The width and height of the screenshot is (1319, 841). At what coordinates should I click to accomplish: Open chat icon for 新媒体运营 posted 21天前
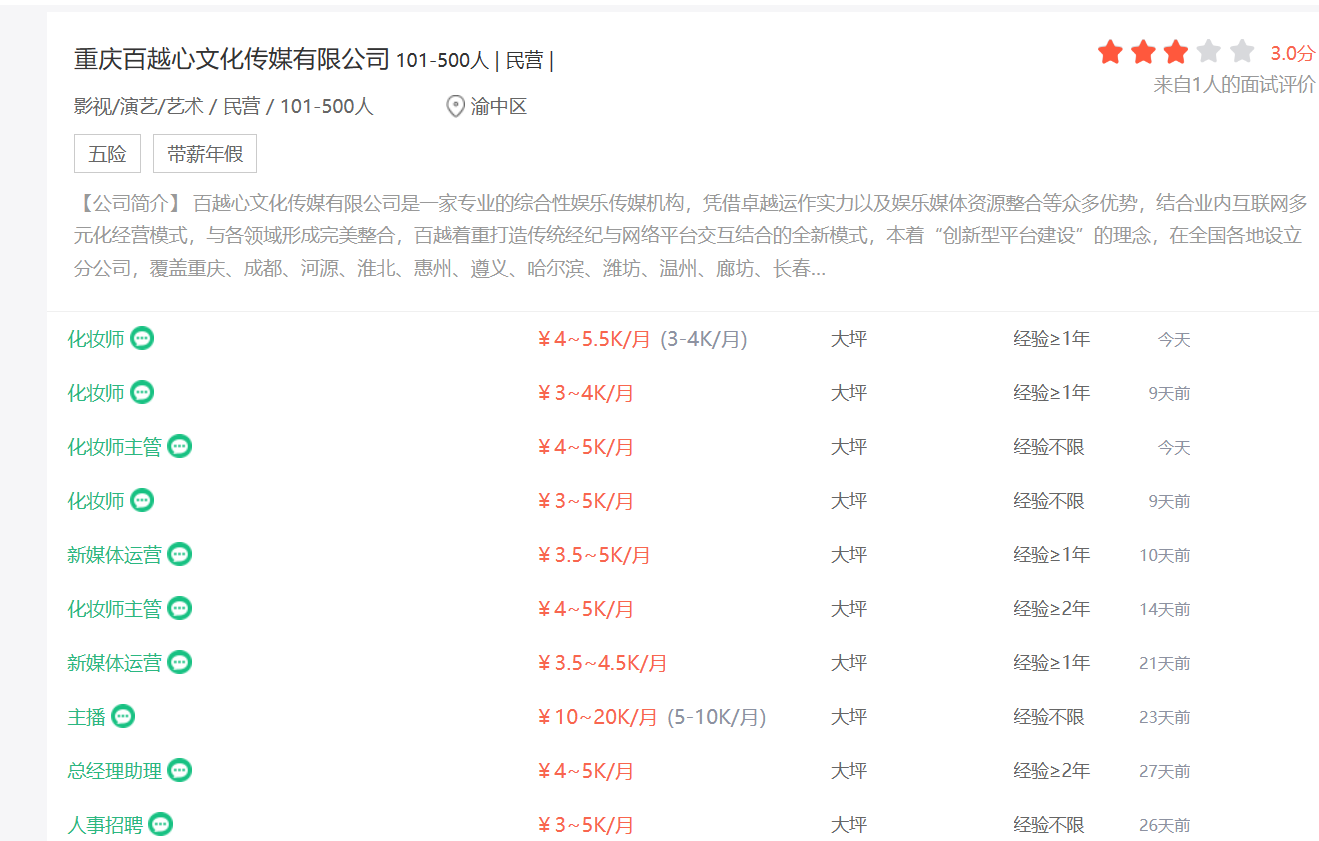179,663
